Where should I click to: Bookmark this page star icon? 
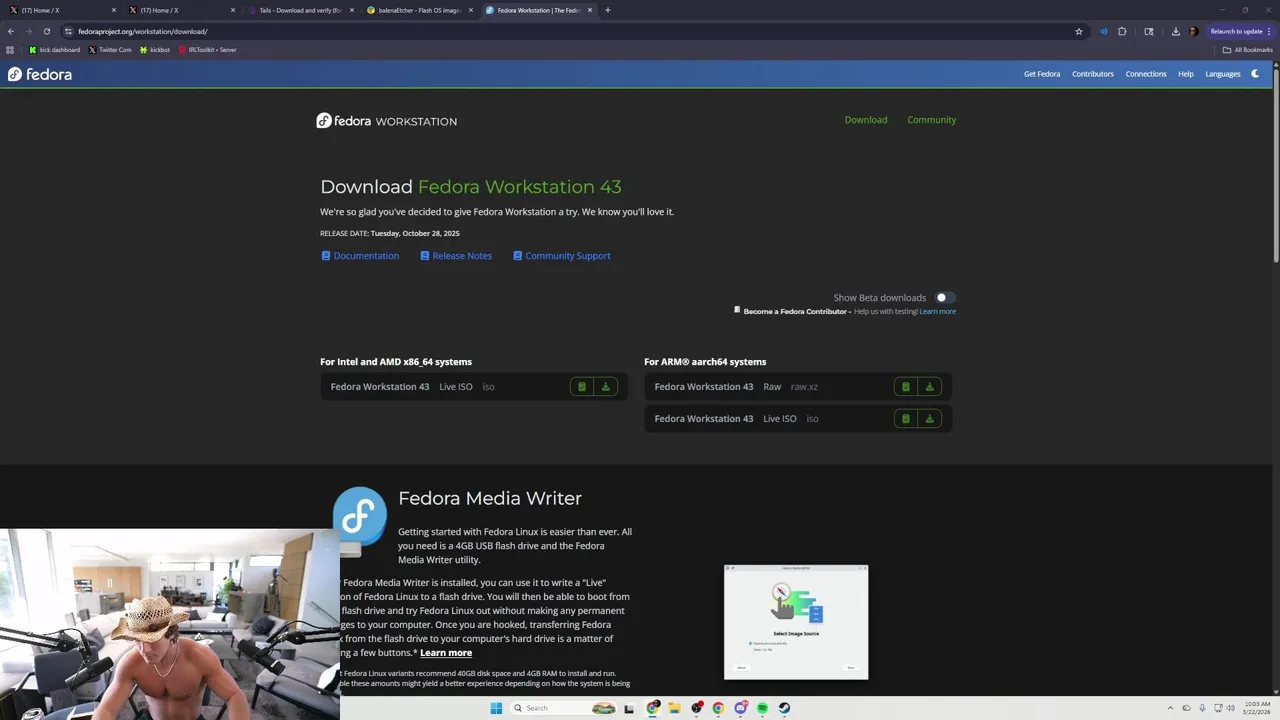tap(1079, 31)
